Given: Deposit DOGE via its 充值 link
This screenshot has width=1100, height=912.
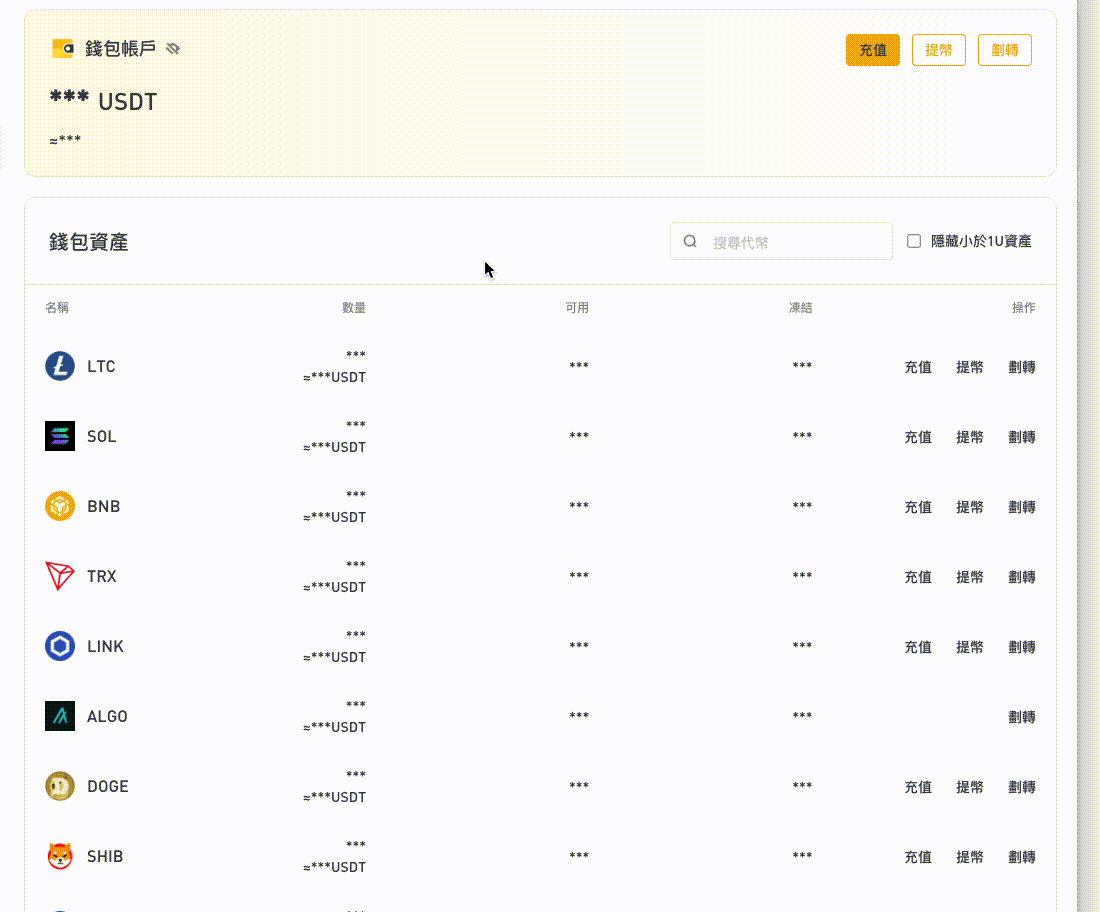Looking at the screenshot, I should [918, 787].
